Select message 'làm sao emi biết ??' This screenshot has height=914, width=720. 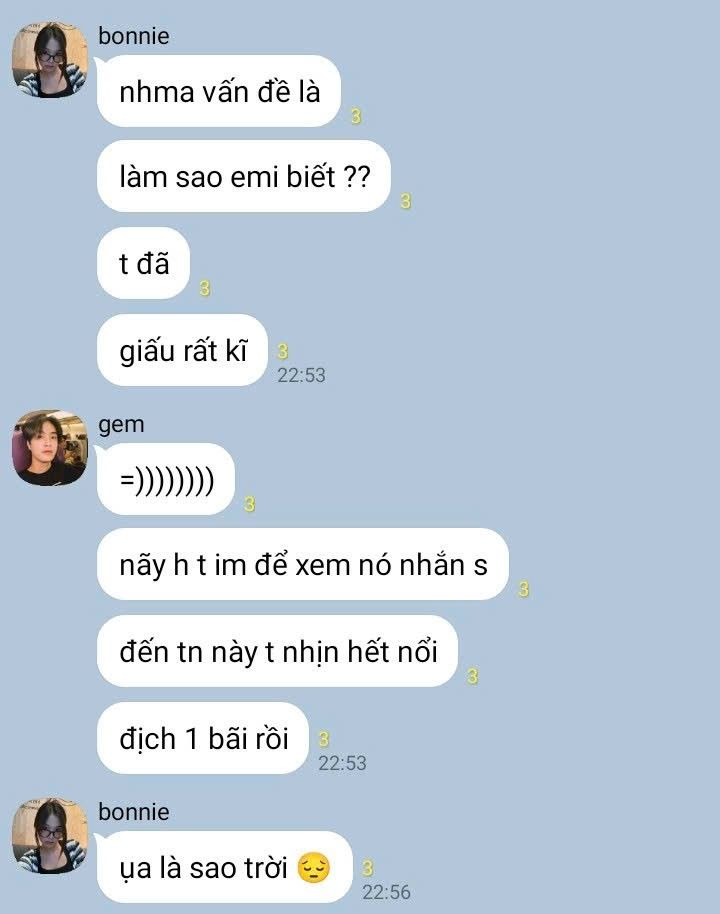(x=244, y=177)
